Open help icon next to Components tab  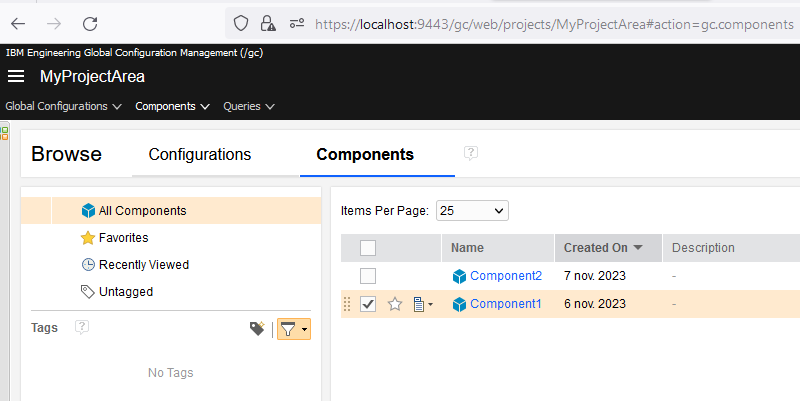point(470,153)
